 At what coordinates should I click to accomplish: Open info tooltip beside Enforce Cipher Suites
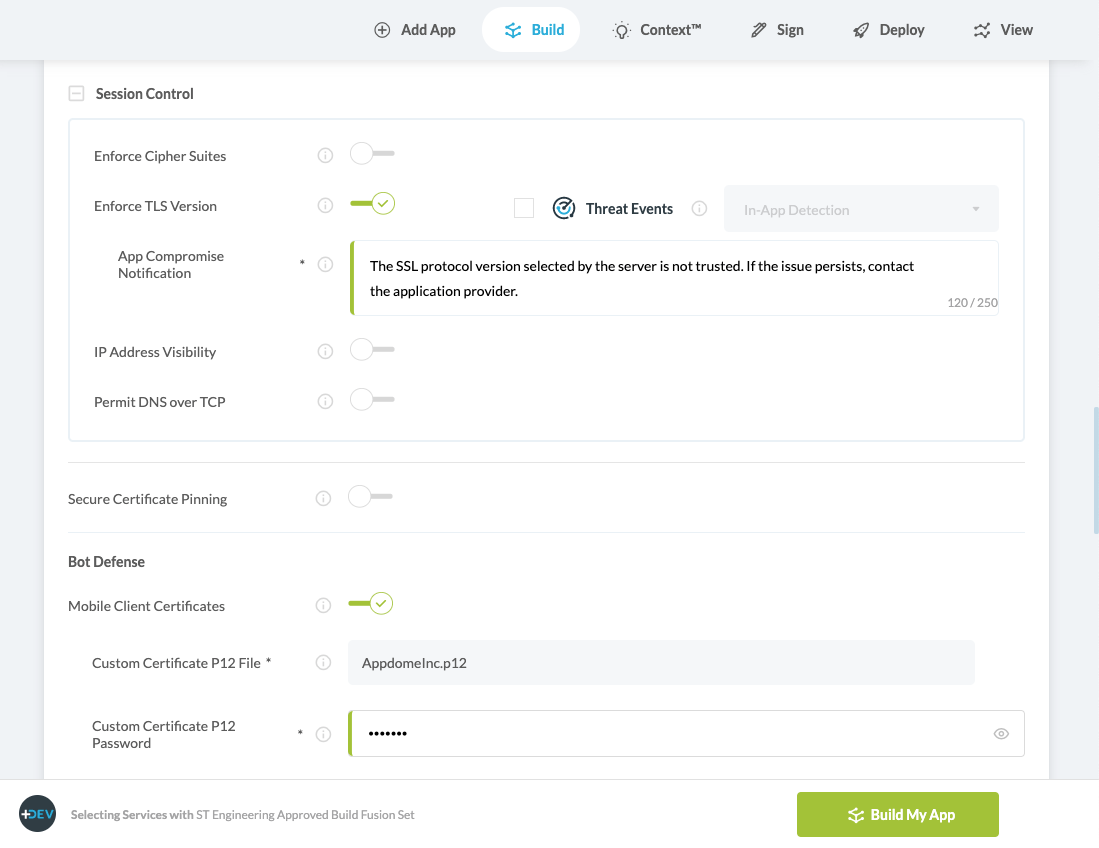[x=325, y=155]
